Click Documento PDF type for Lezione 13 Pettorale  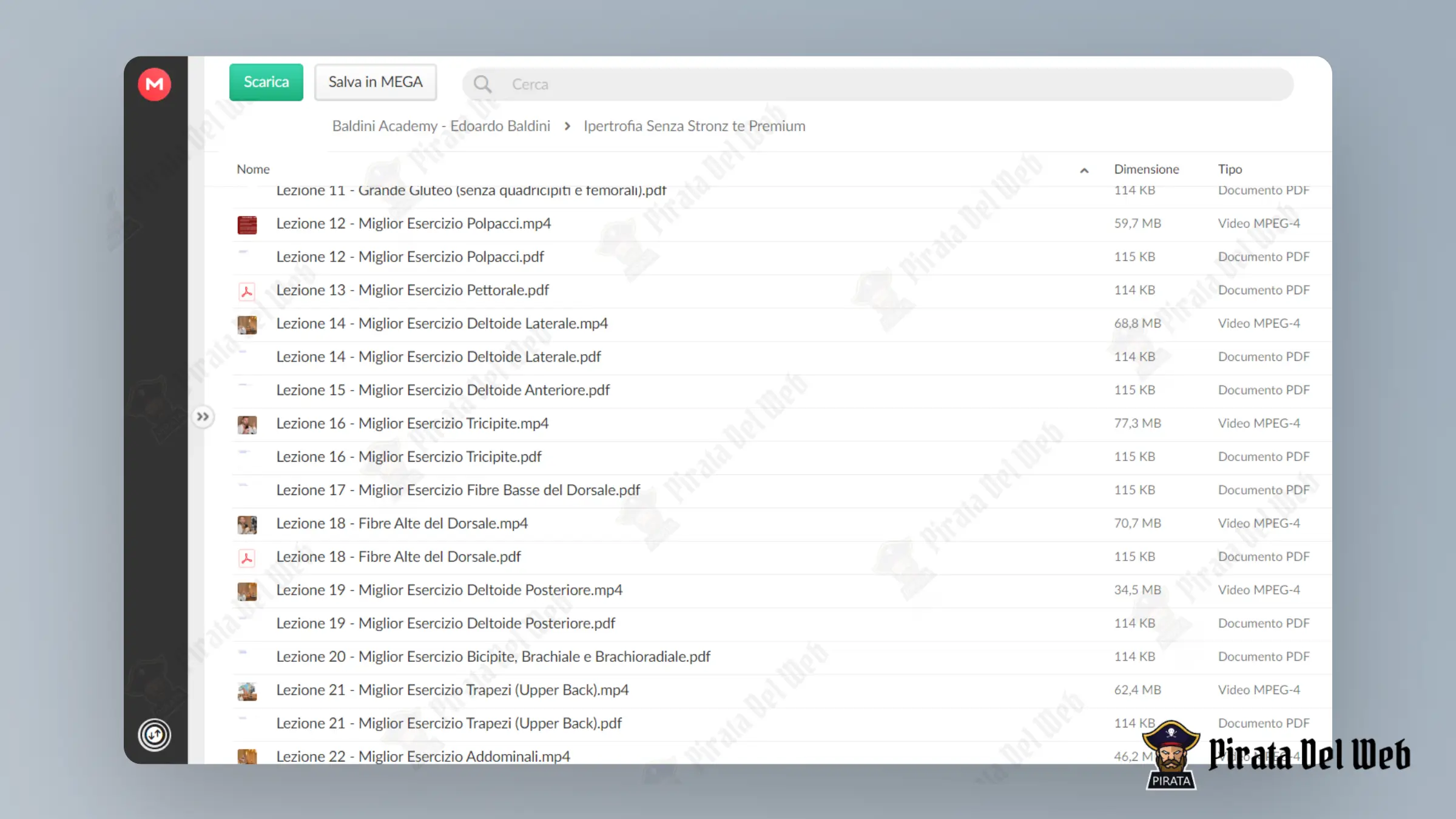[x=1264, y=290]
